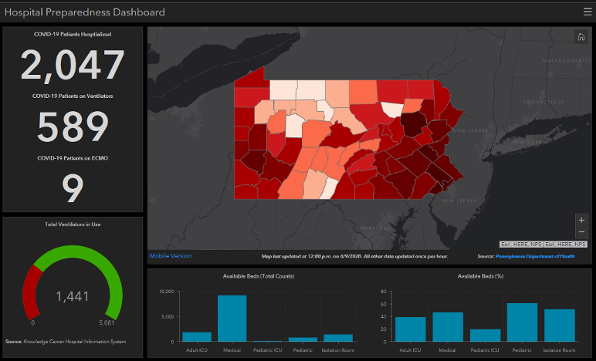596x361 pixels.
Task: Click the 9 ECMO patients figure
Action: point(73,188)
